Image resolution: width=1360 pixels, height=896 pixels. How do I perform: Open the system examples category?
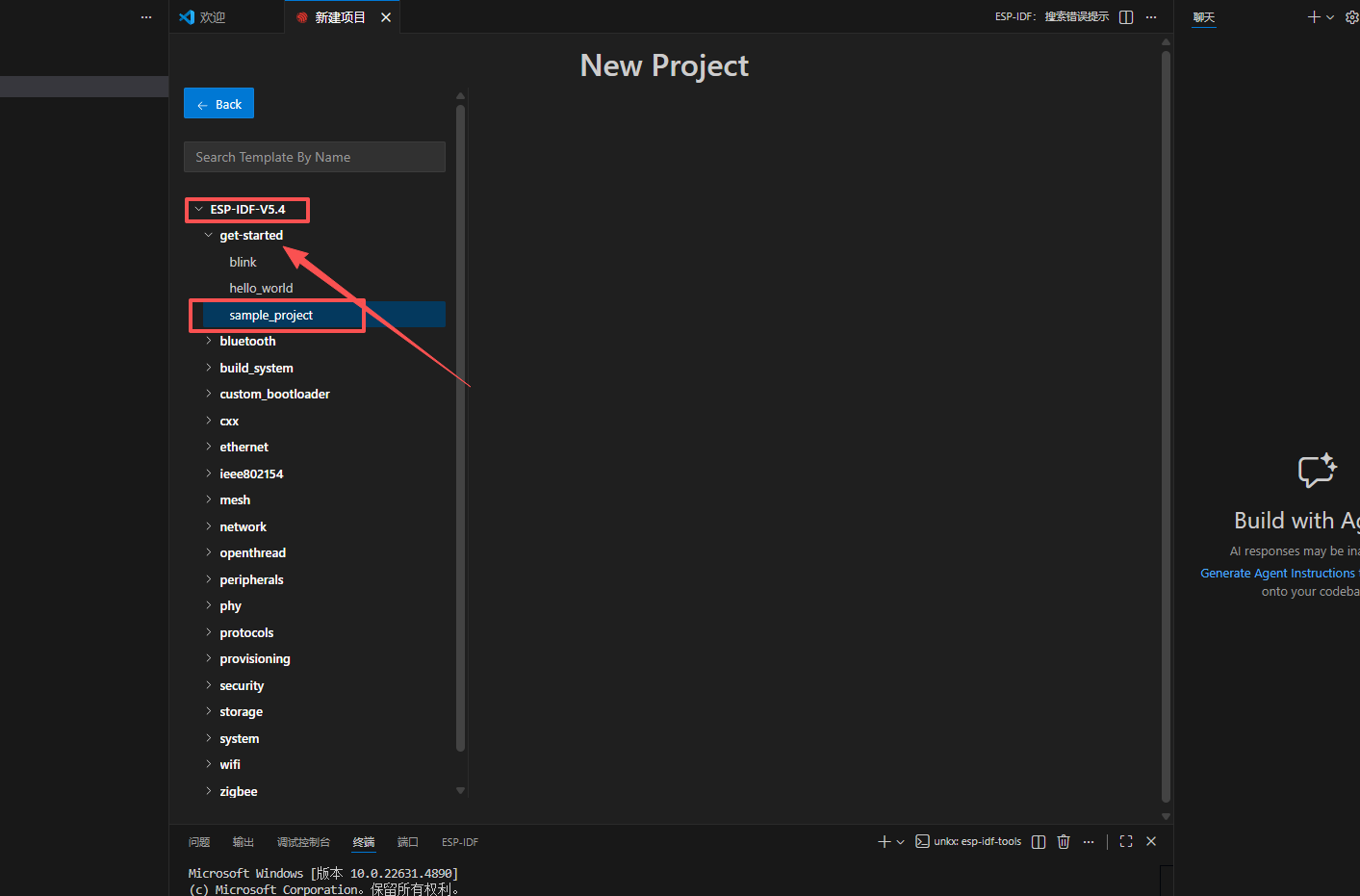tap(239, 738)
